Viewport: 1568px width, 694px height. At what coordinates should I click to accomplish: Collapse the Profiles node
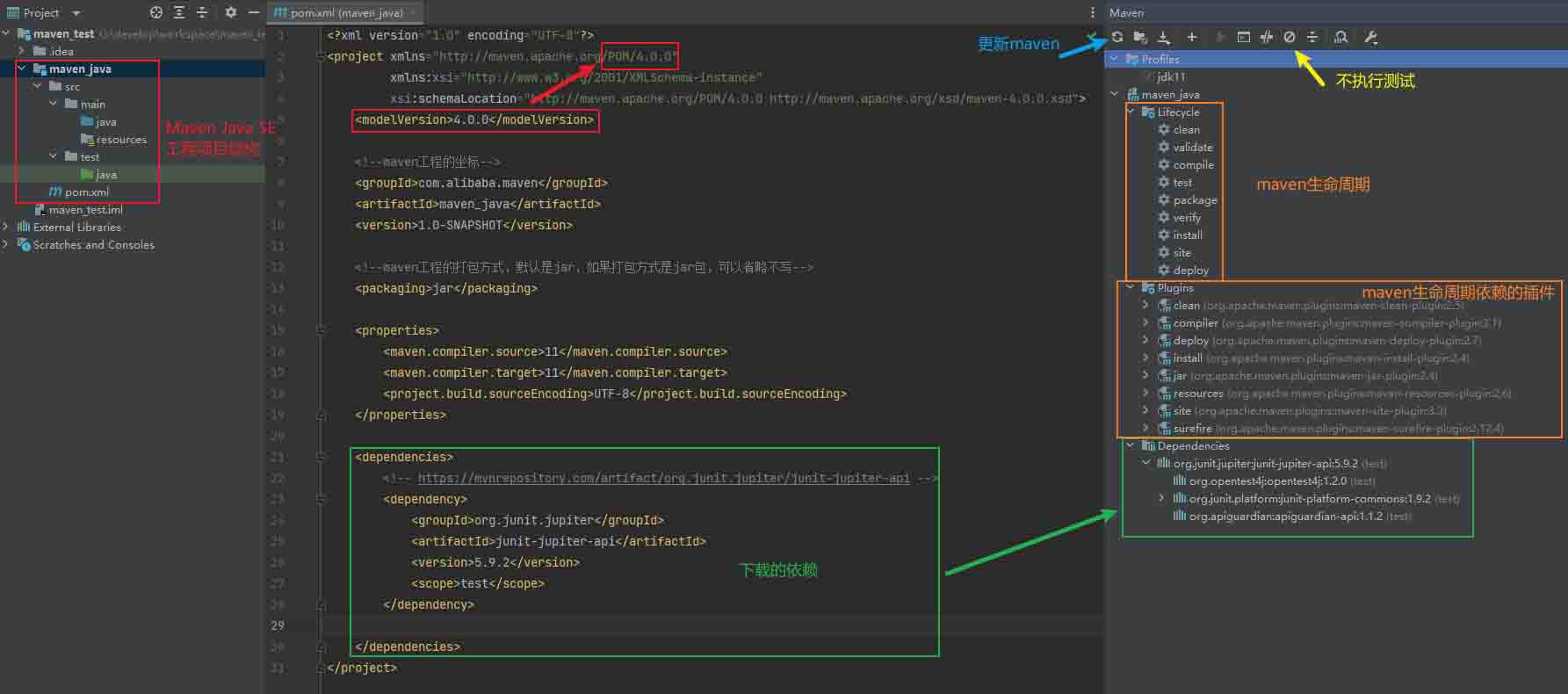point(1115,59)
